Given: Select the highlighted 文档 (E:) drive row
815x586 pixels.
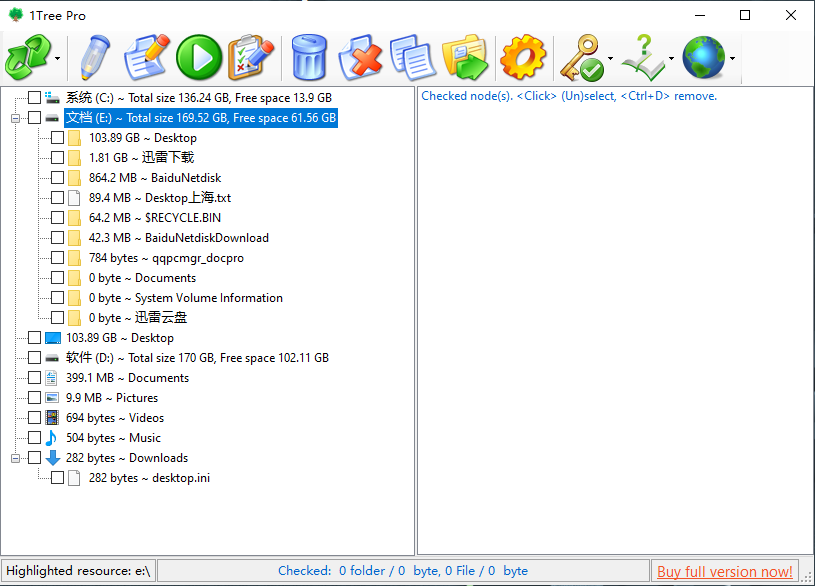Looking at the screenshot, I should pos(201,118).
